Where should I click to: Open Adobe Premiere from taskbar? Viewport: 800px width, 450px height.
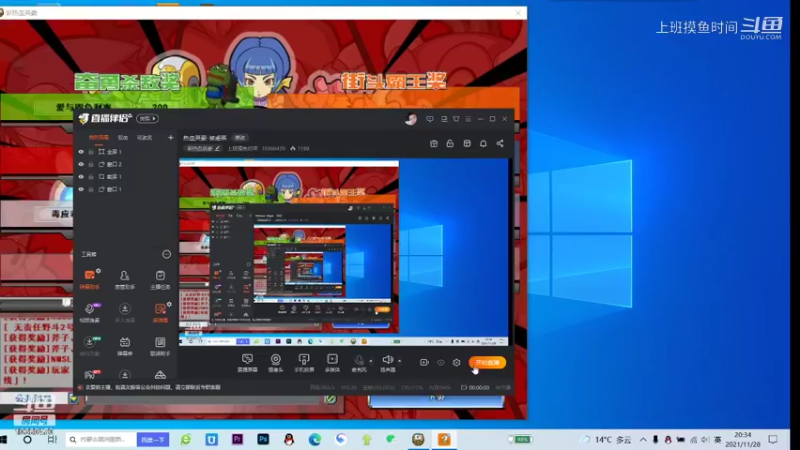click(x=237, y=439)
